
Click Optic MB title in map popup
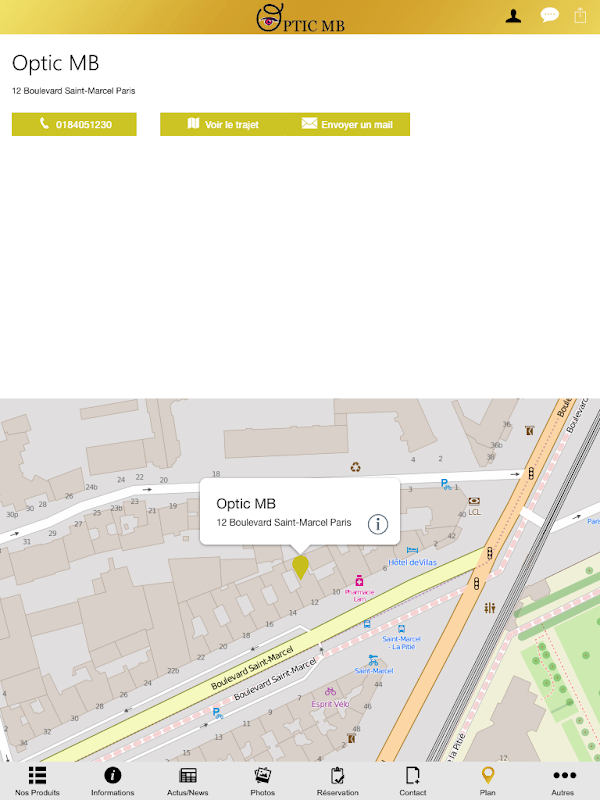coord(246,504)
